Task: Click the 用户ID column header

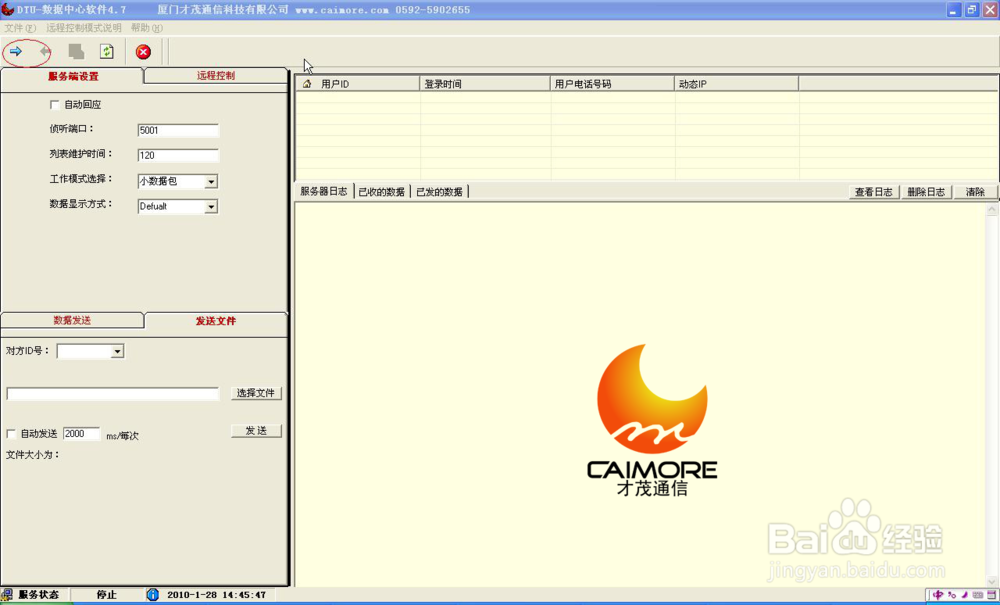Action: pyautogui.click(x=358, y=84)
